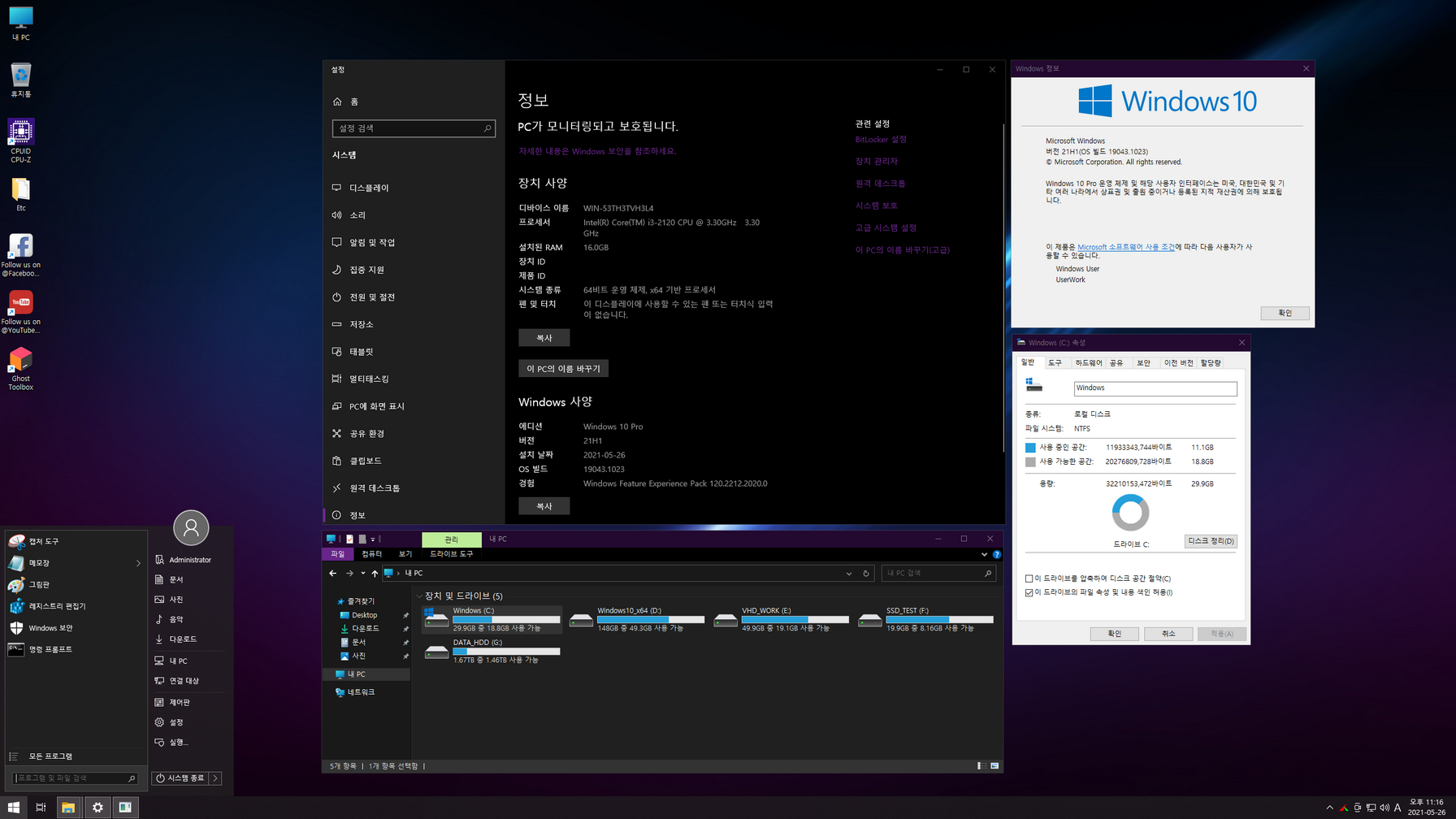The image size is (1456, 819).
Task: Select 저장소 in Settings sidebar
Action: click(x=414, y=324)
